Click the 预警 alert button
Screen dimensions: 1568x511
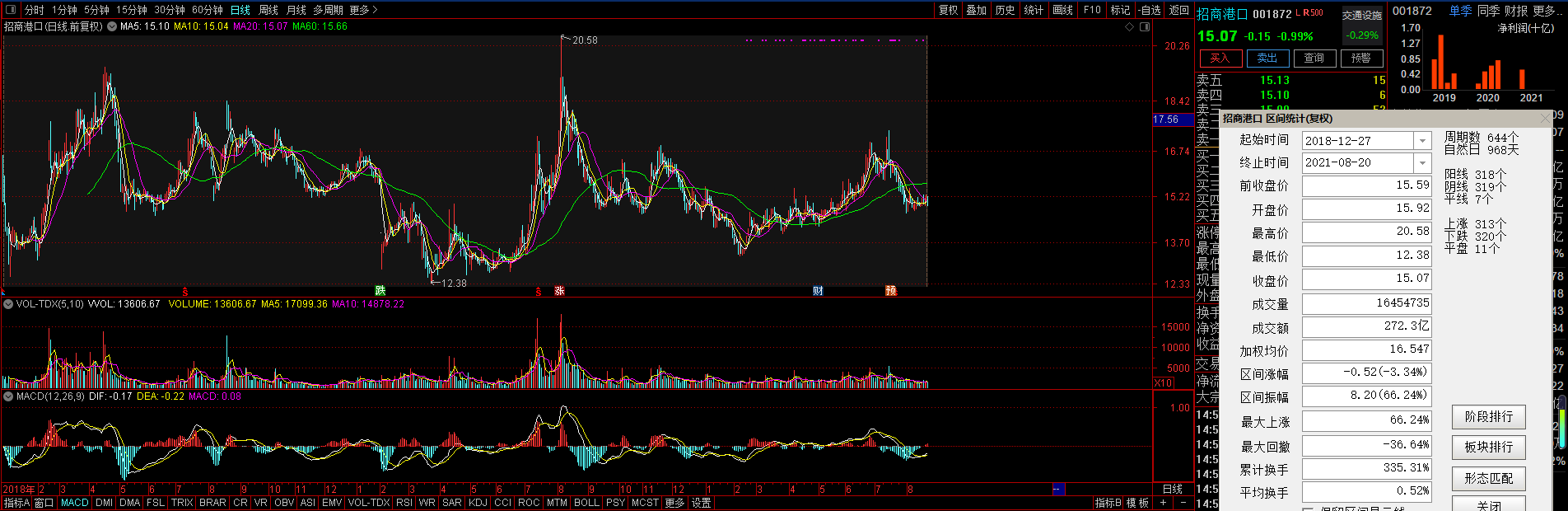pyautogui.click(x=1361, y=58)
